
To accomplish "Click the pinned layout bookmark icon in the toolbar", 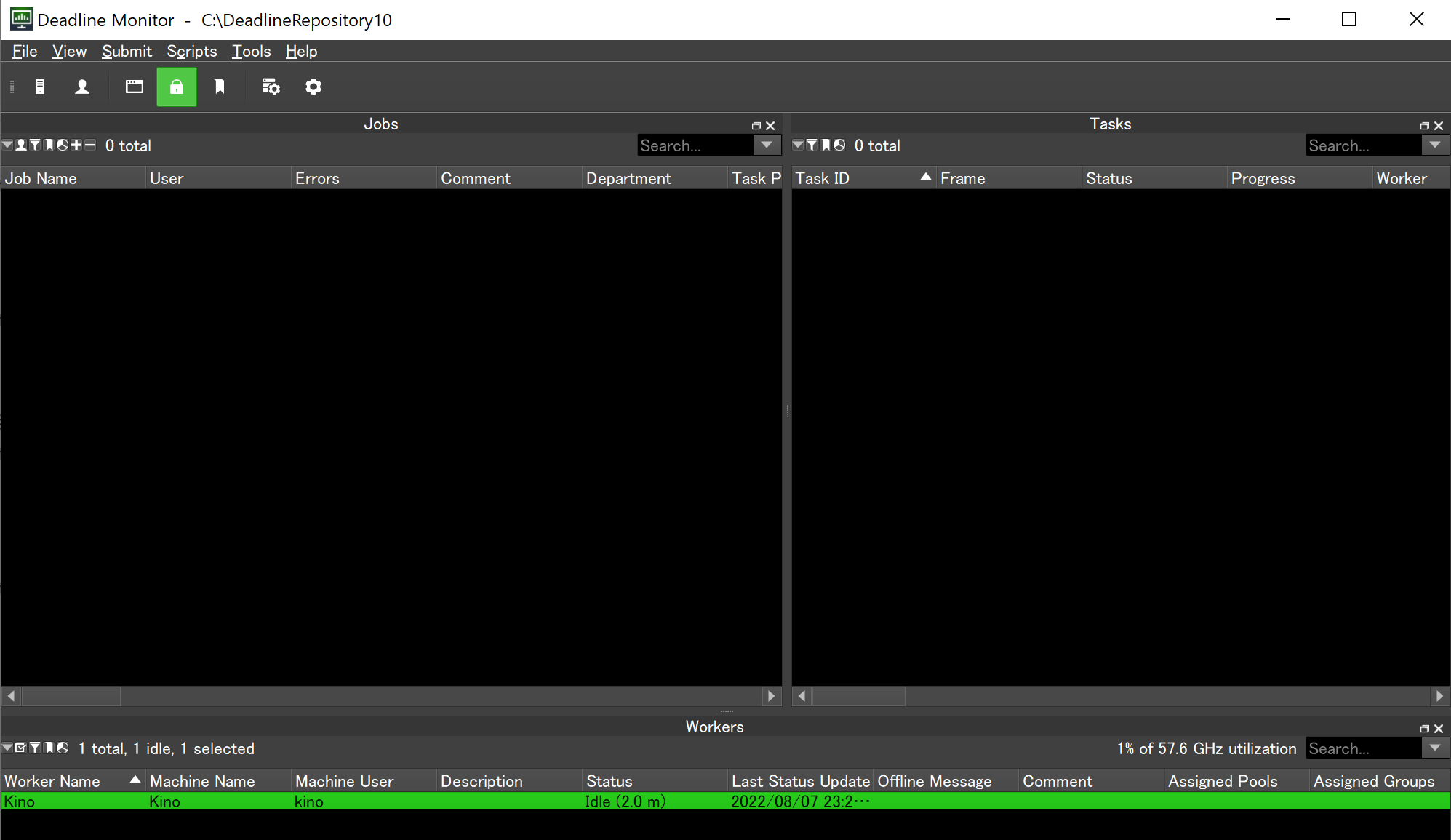I will pyautogui.click(x=220, y=87).
